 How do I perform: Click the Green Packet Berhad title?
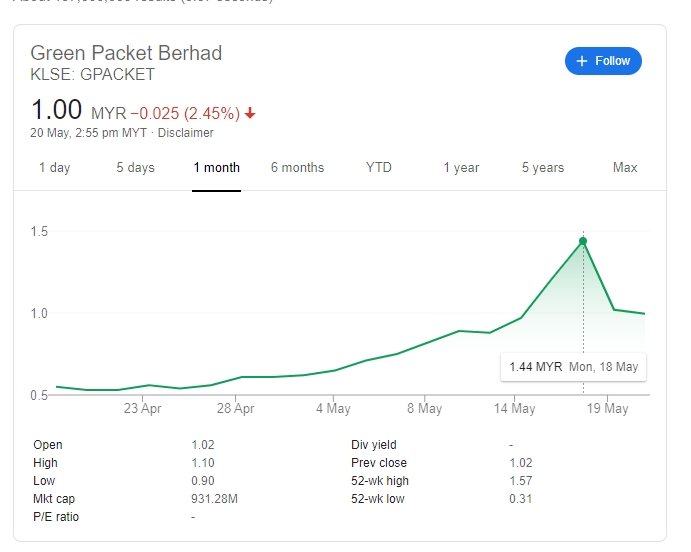(126, 53)
